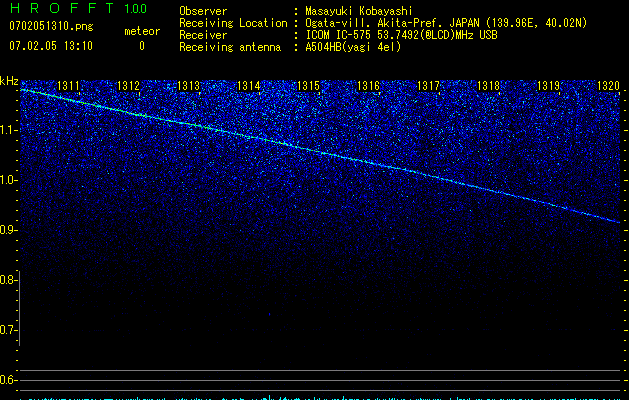Click the 1317 time marker
This screenshot has width=629, height=400.
point(428,85)
